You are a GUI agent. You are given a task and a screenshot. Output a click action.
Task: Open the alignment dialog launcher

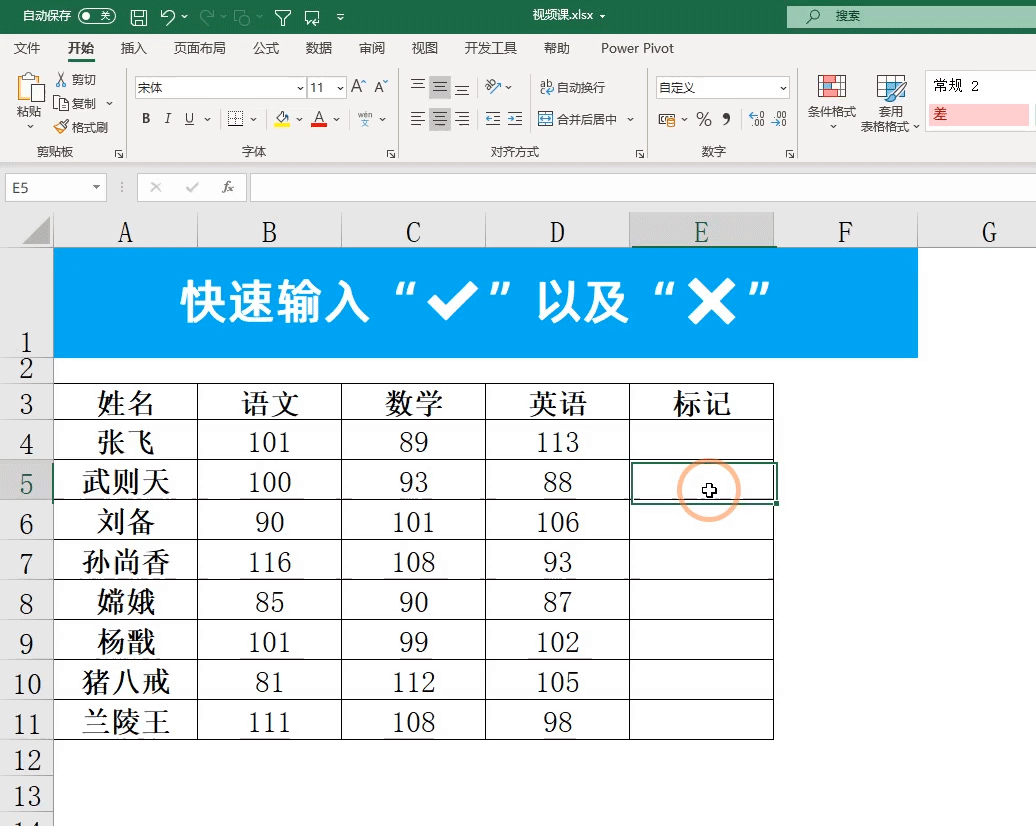coord(640,154)
